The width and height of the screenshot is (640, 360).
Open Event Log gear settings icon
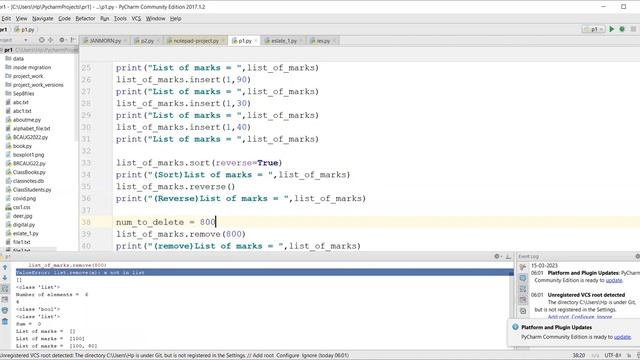pyautogui.click(x=637, y=256)
